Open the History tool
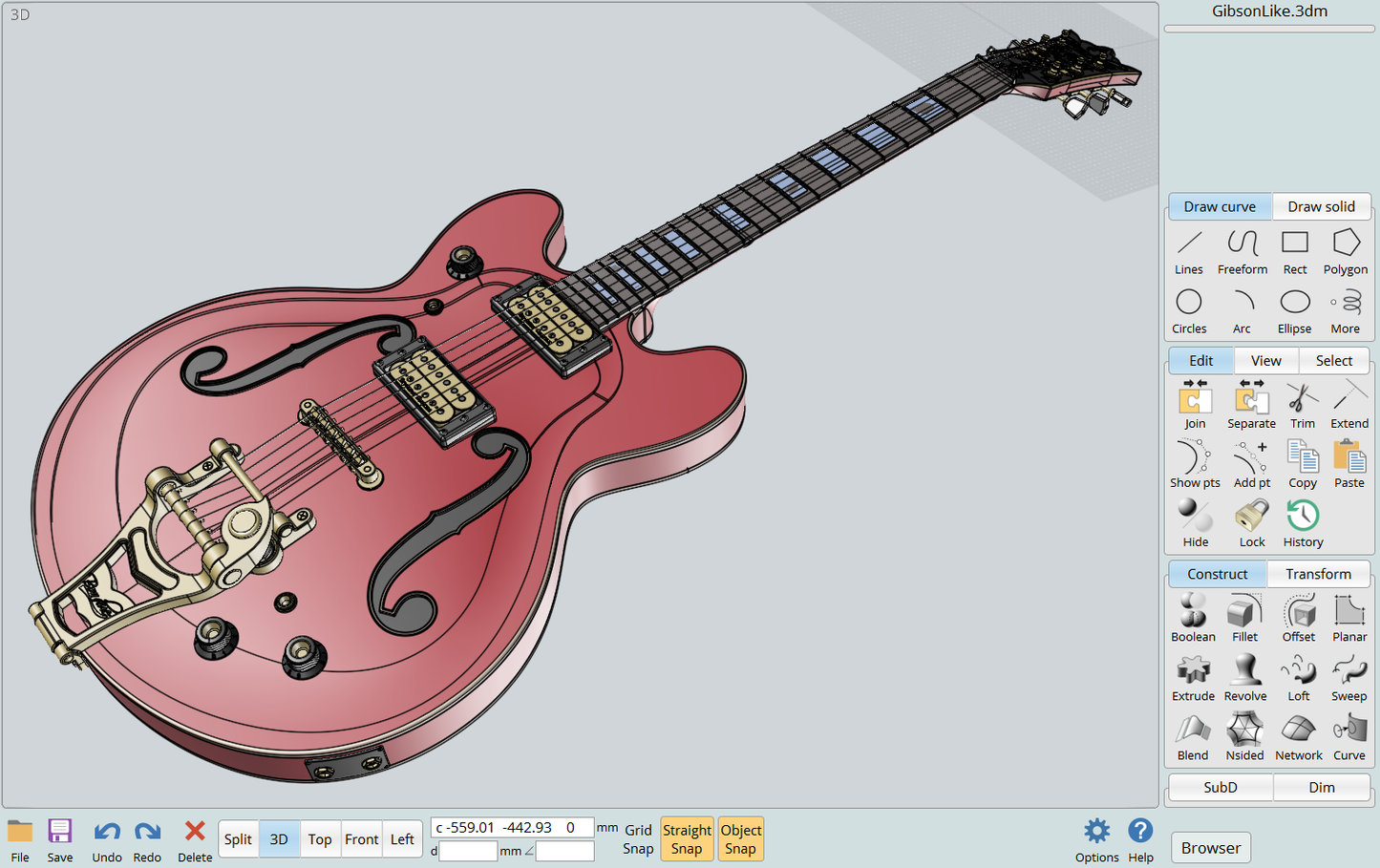 pyautogui.click(x=1303, y=524)
